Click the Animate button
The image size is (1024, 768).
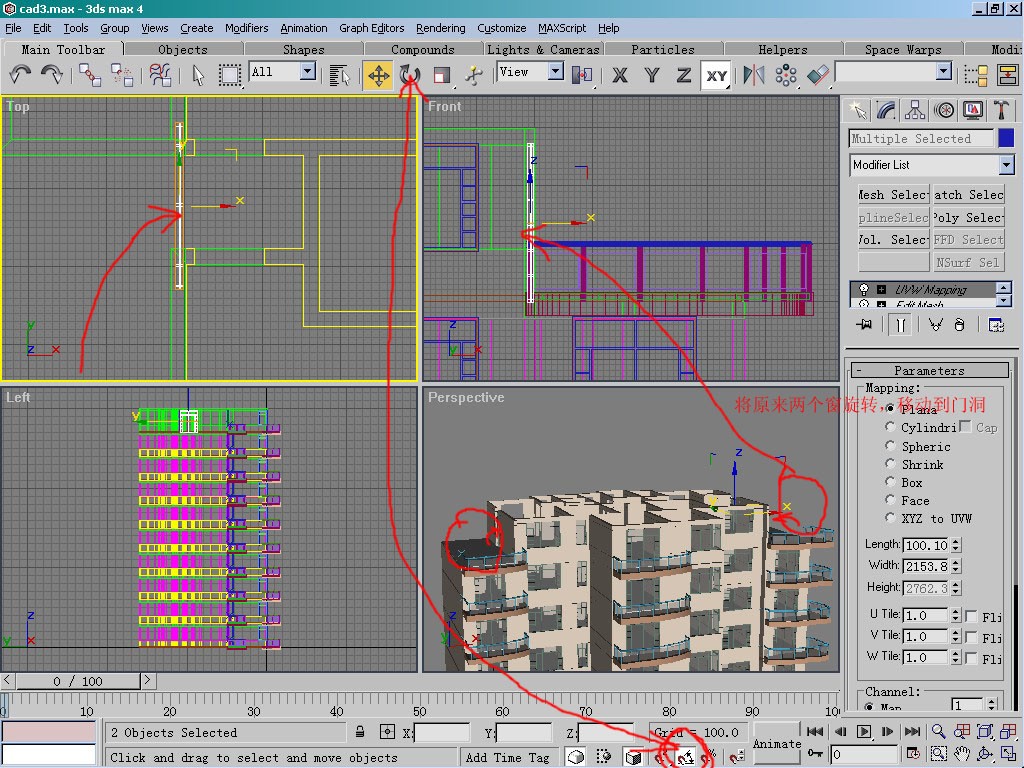777,743
